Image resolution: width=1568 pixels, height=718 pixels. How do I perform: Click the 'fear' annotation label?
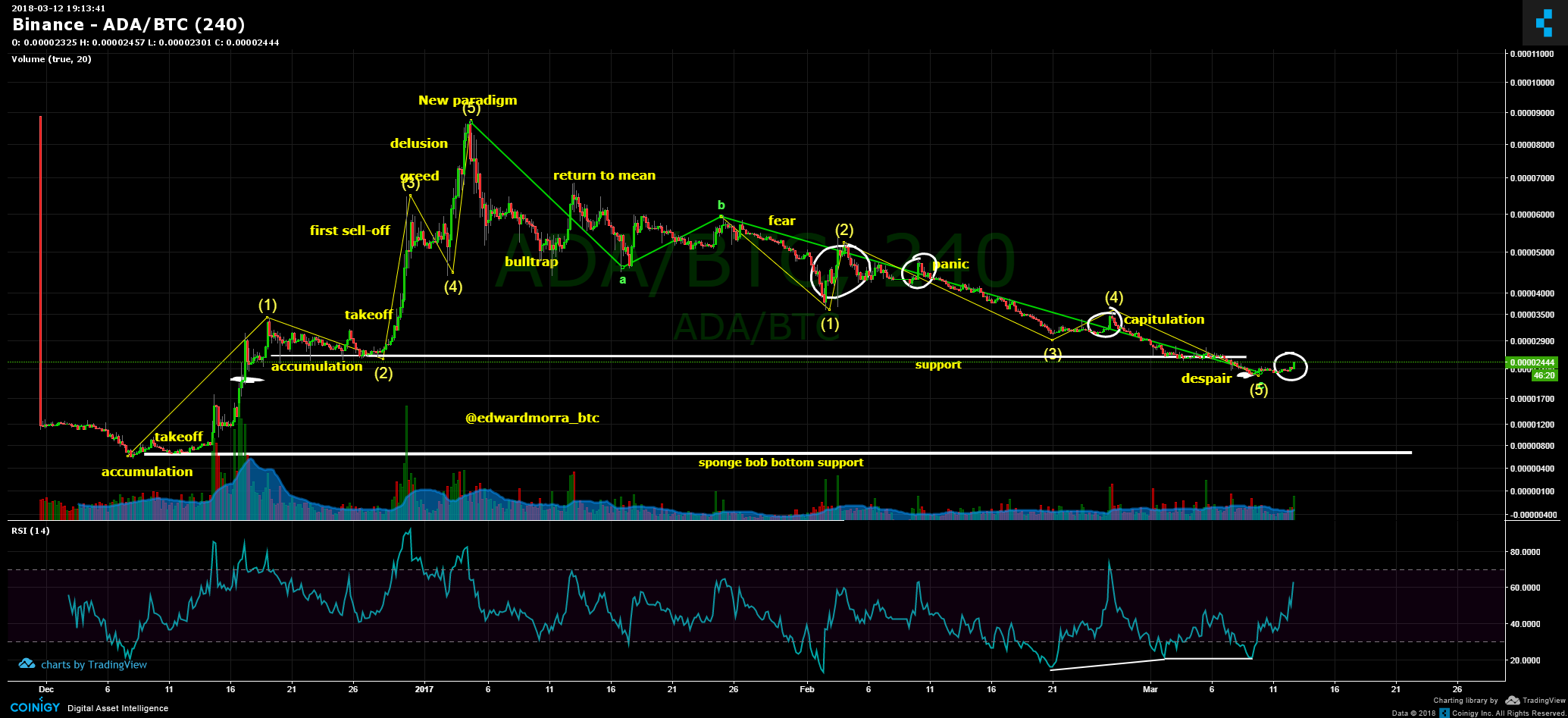click(x=782, y=221)
